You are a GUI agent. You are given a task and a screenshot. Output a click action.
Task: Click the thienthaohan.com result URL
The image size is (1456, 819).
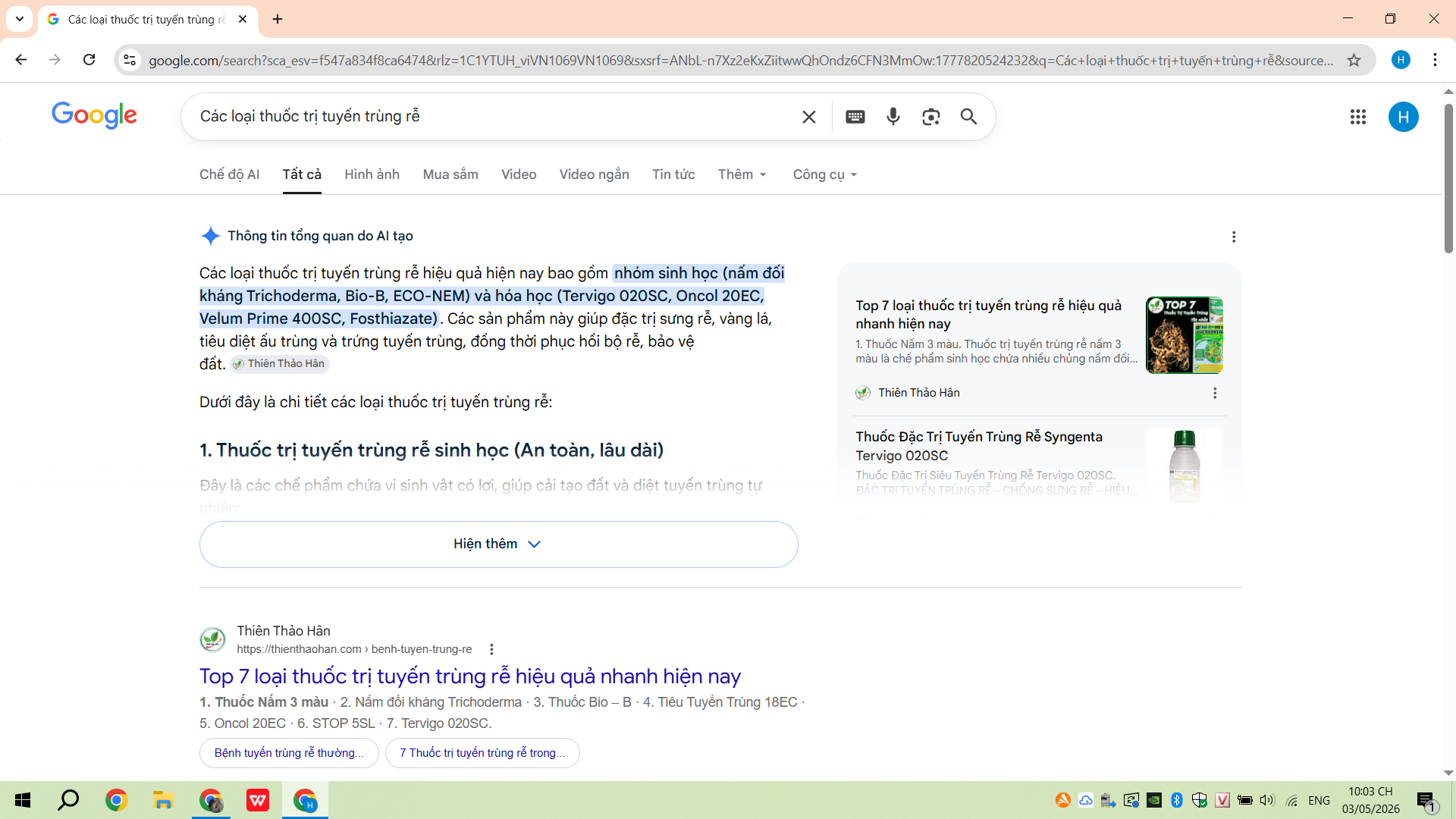[354, 649]
